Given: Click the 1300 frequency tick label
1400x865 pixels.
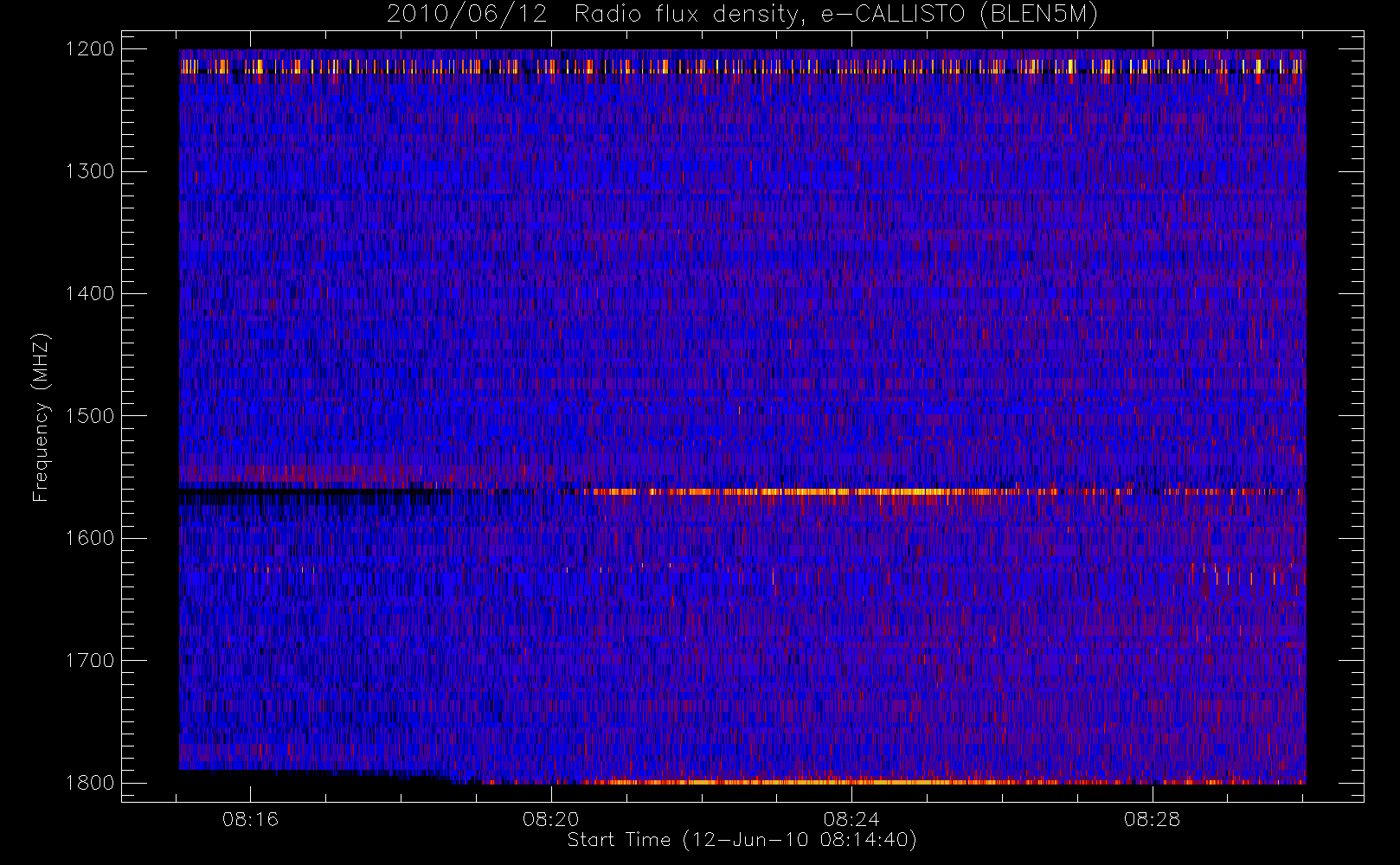Looking at the screenshot, I should click(90, 171).
